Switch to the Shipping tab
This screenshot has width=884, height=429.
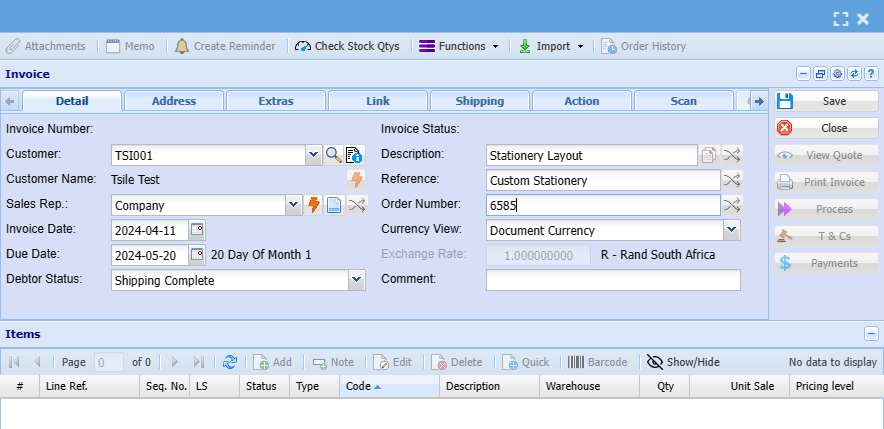pos(480,101)
